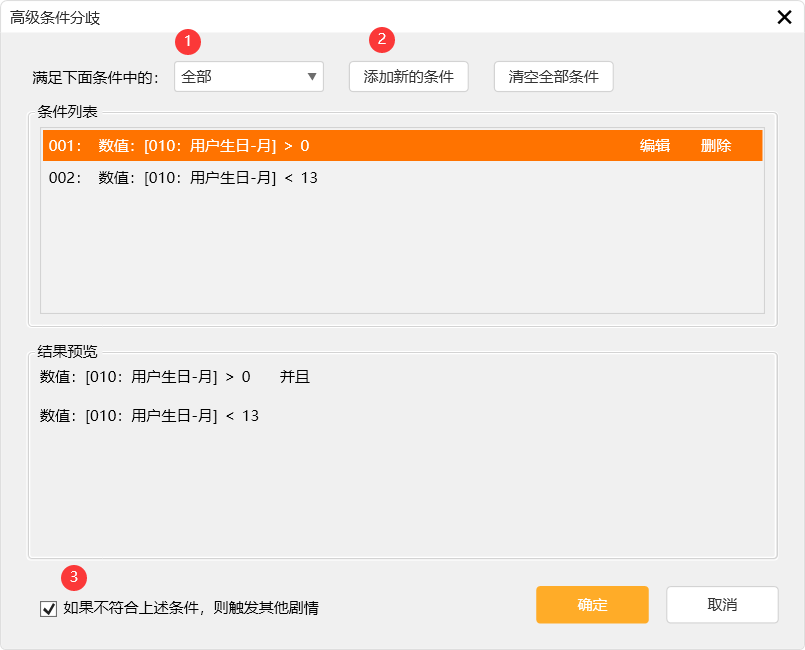Click the red number 1 badge

(x=188, y=41)
